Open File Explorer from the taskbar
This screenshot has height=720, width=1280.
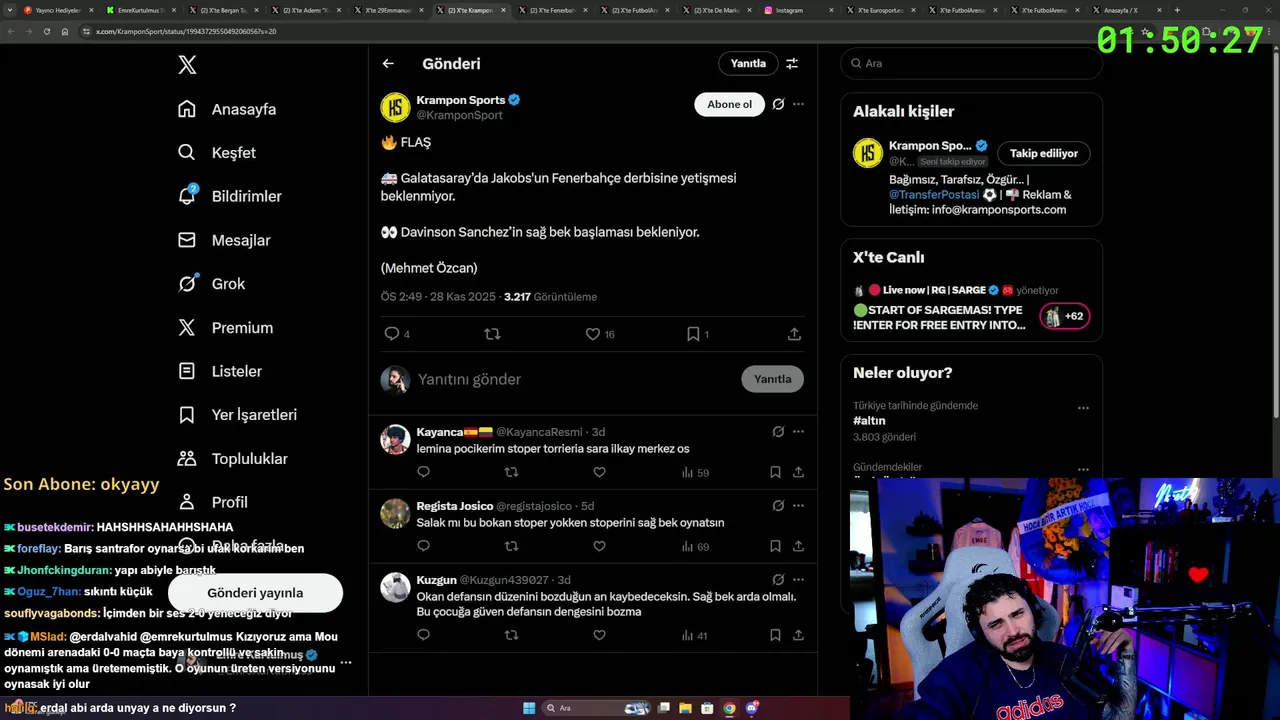click(x=685, y=708)
